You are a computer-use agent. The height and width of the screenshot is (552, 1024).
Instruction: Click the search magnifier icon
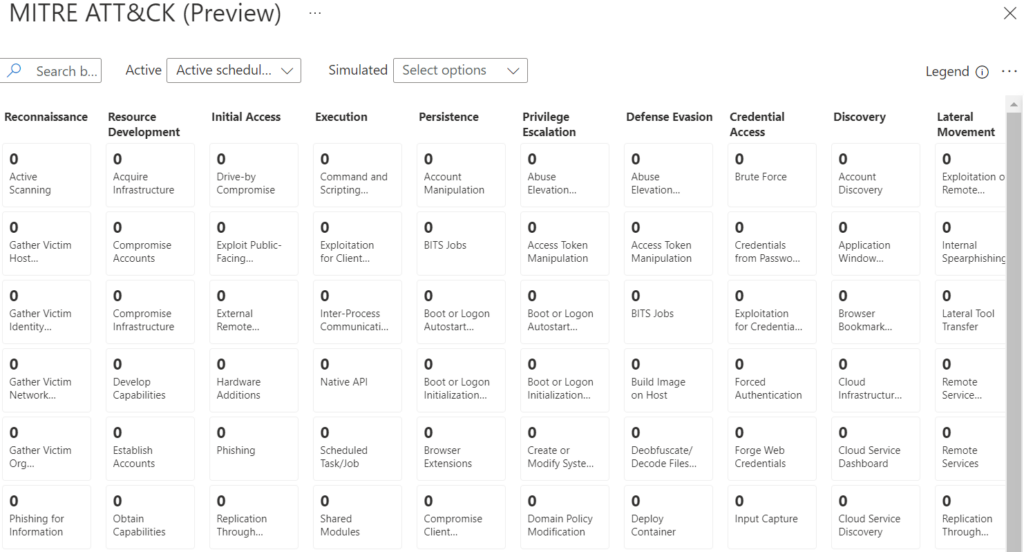click(x=14, y=70)
